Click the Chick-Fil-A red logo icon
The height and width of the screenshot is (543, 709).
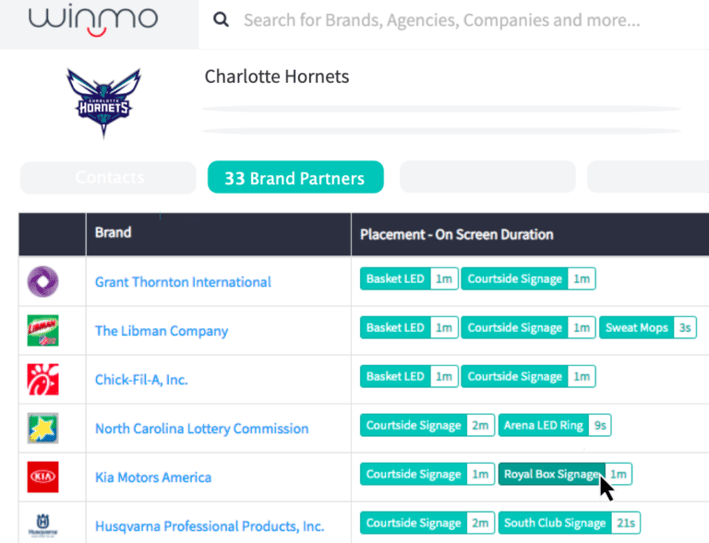coord(43,379)
